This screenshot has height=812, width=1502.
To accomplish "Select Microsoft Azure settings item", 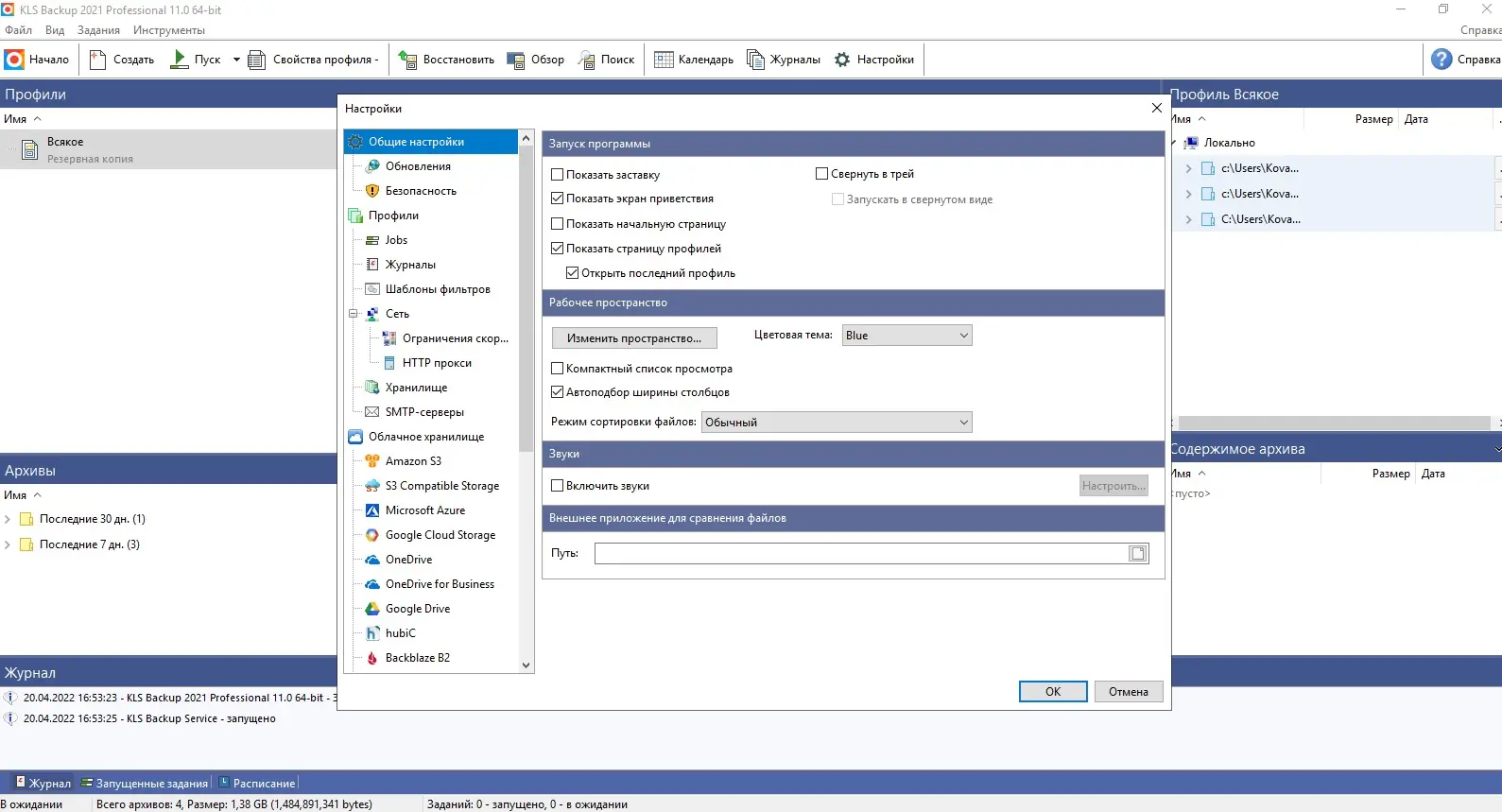I will [x=425, y=510].
